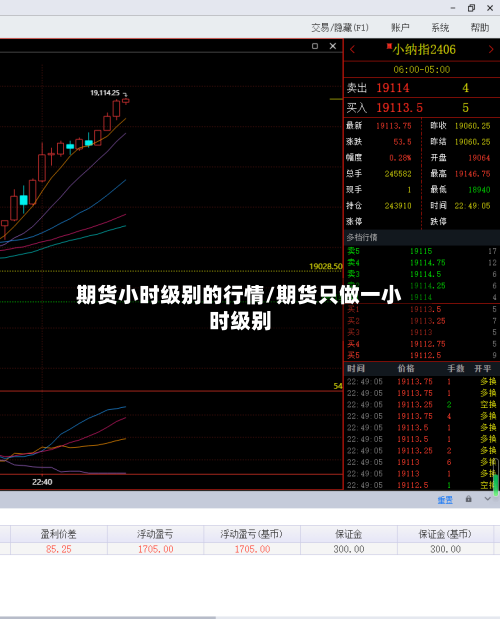
Task: Open the 系统 menu
Action: click(440, 28)
